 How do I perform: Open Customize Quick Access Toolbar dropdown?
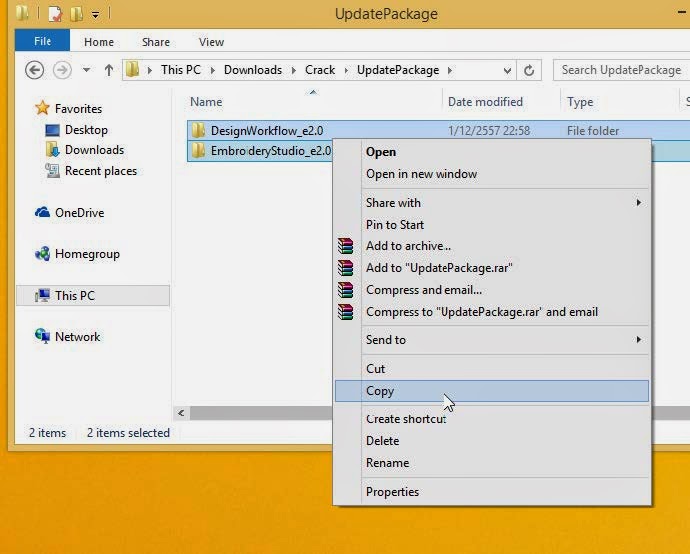tap(95, 15)
